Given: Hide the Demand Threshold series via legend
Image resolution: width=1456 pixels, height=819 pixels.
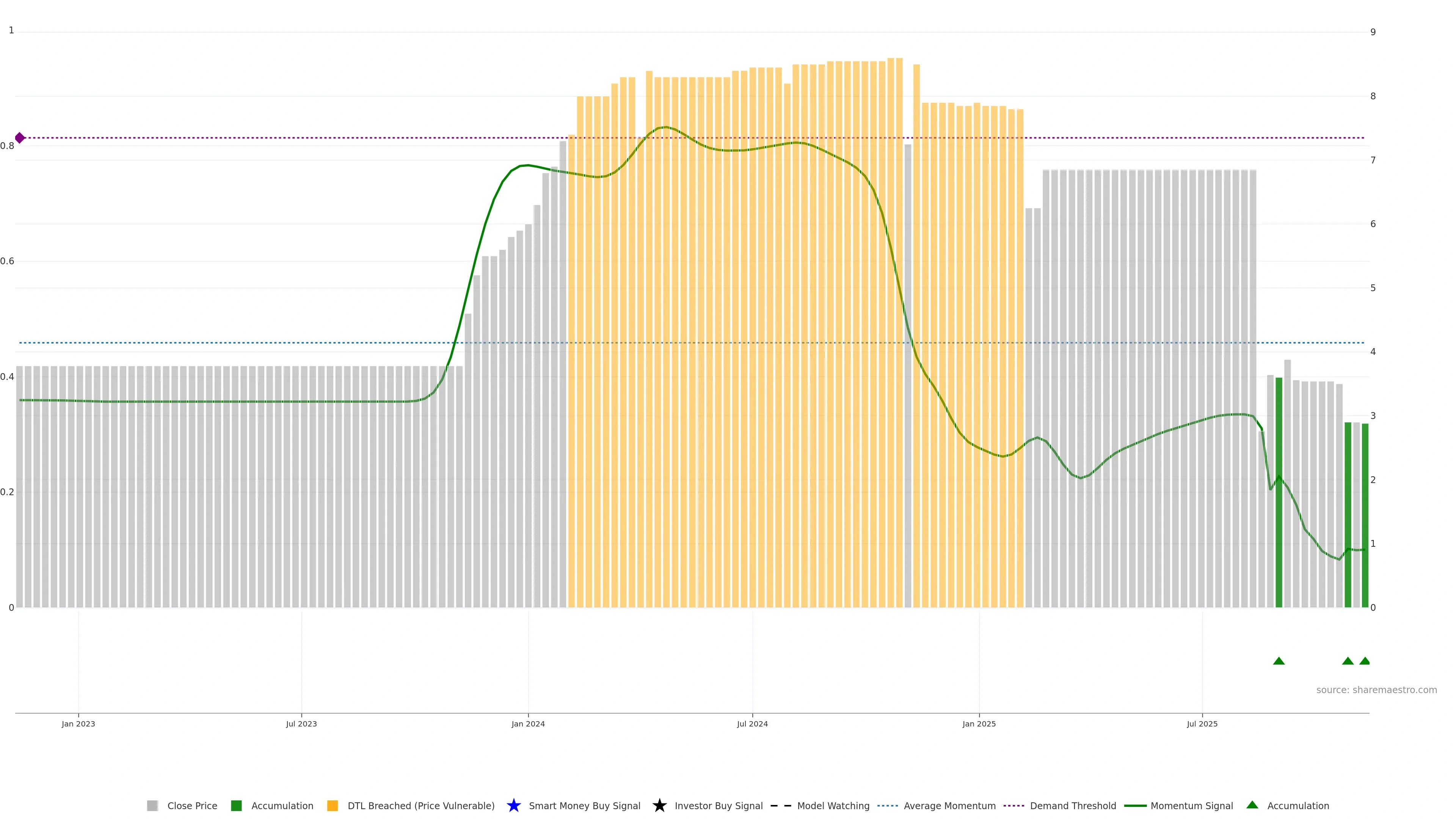Looking at the screenshot, I should 1073,806.
